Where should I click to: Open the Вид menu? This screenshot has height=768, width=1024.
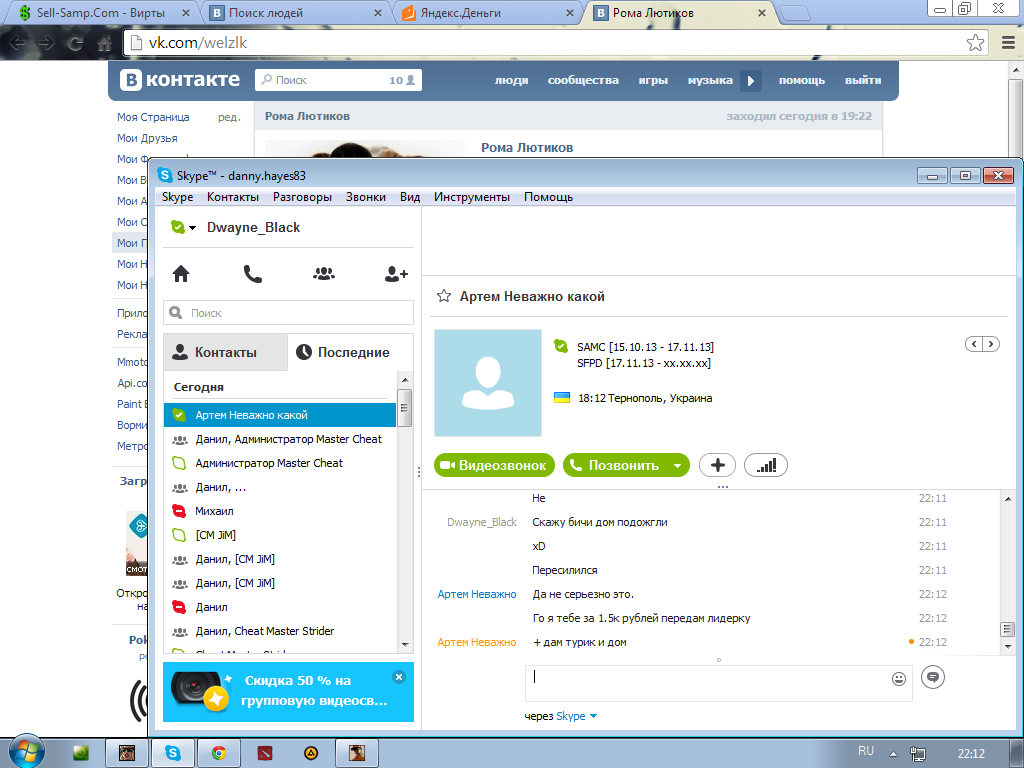410,197
